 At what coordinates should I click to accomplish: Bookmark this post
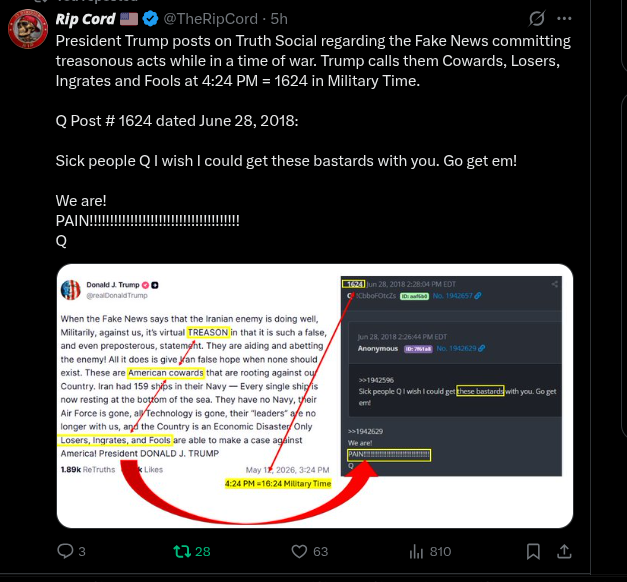(x=533, y=551)
